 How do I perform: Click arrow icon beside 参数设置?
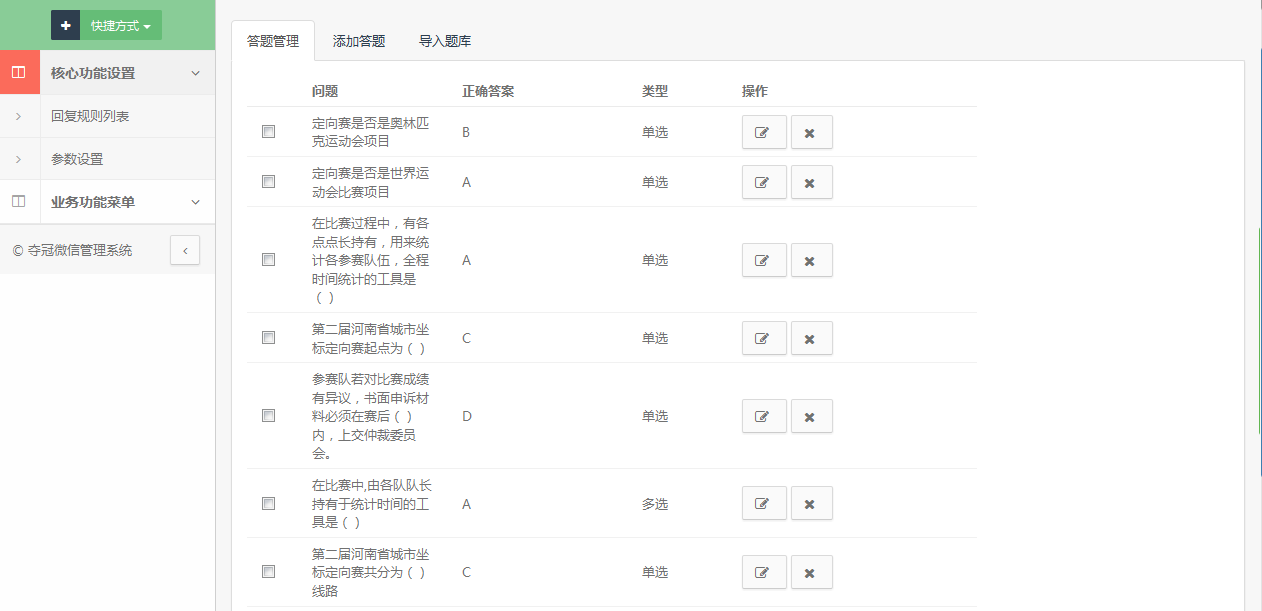click(19, 159)
